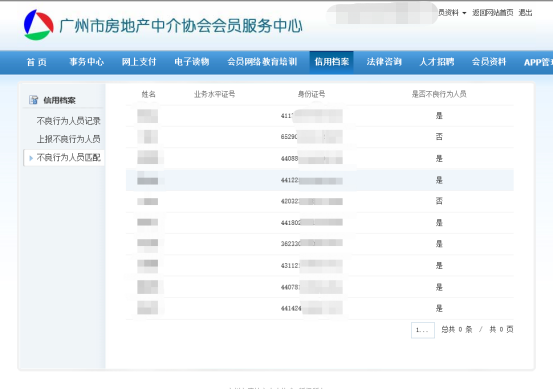
Task: Click the 返回网站首页 link
Action: [x=493, y=13]
